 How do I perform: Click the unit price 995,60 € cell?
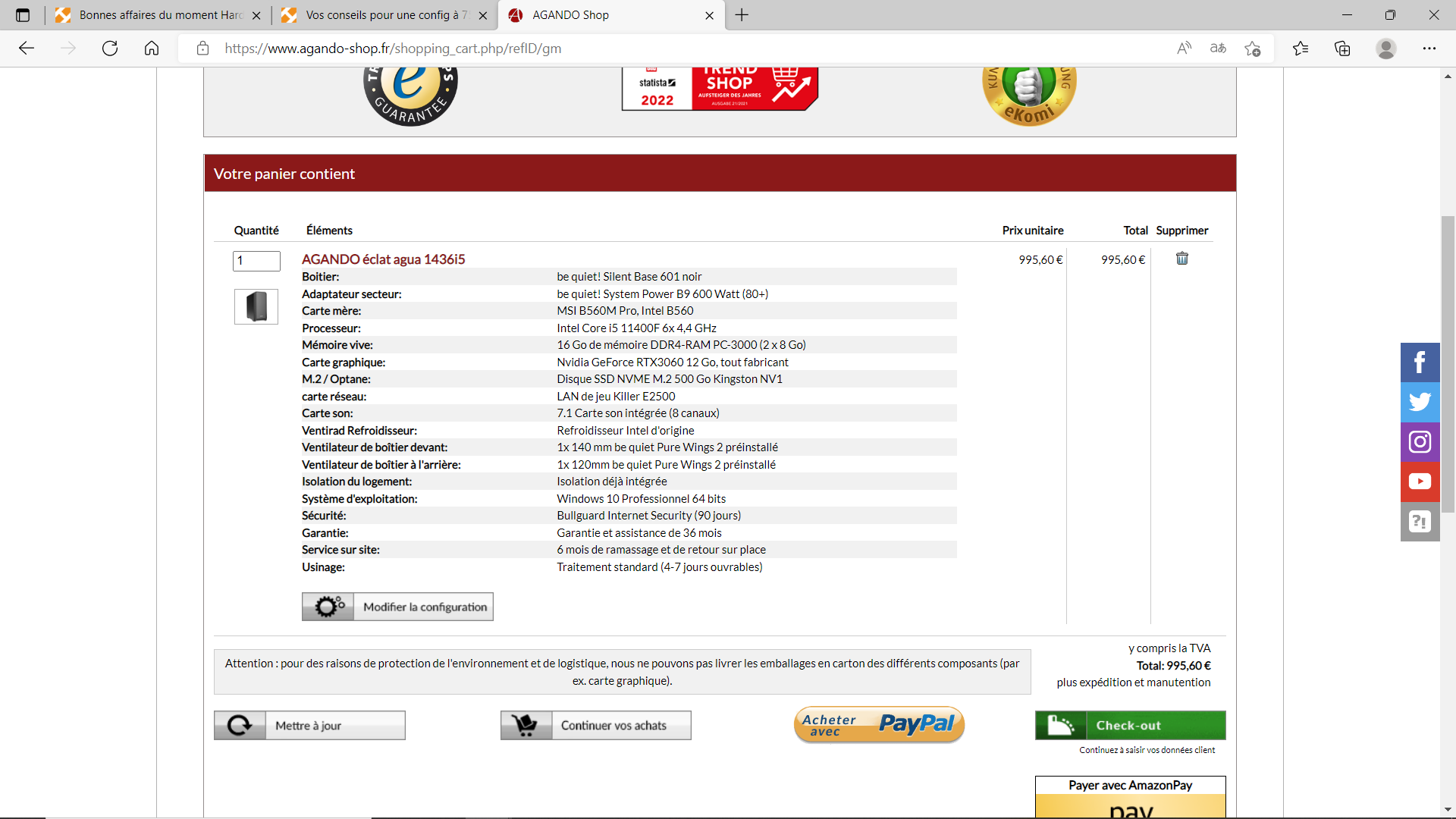[1040, 260]
